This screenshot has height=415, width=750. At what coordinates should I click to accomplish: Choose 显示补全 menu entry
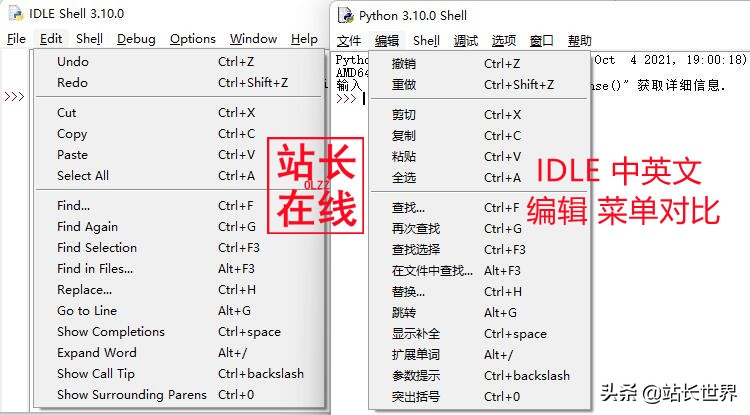479,334
